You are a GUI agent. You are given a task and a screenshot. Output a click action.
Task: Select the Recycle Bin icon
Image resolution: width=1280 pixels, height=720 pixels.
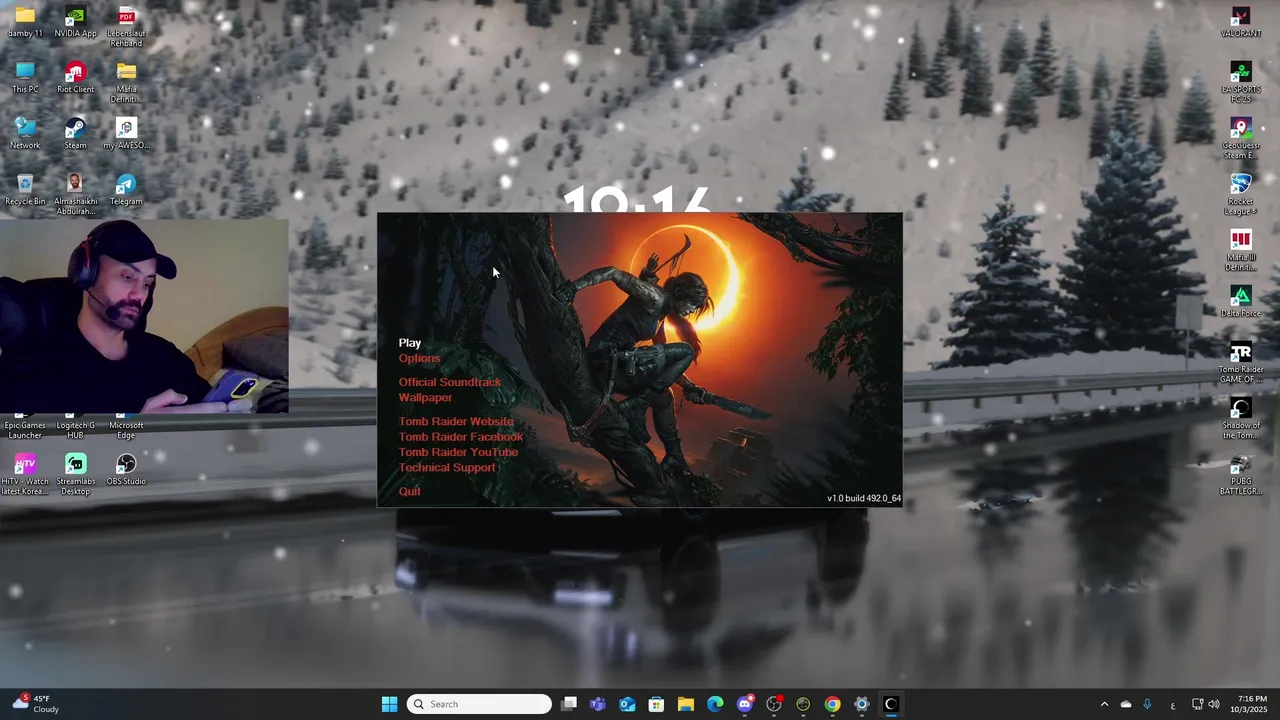click(x=25, y=190)
